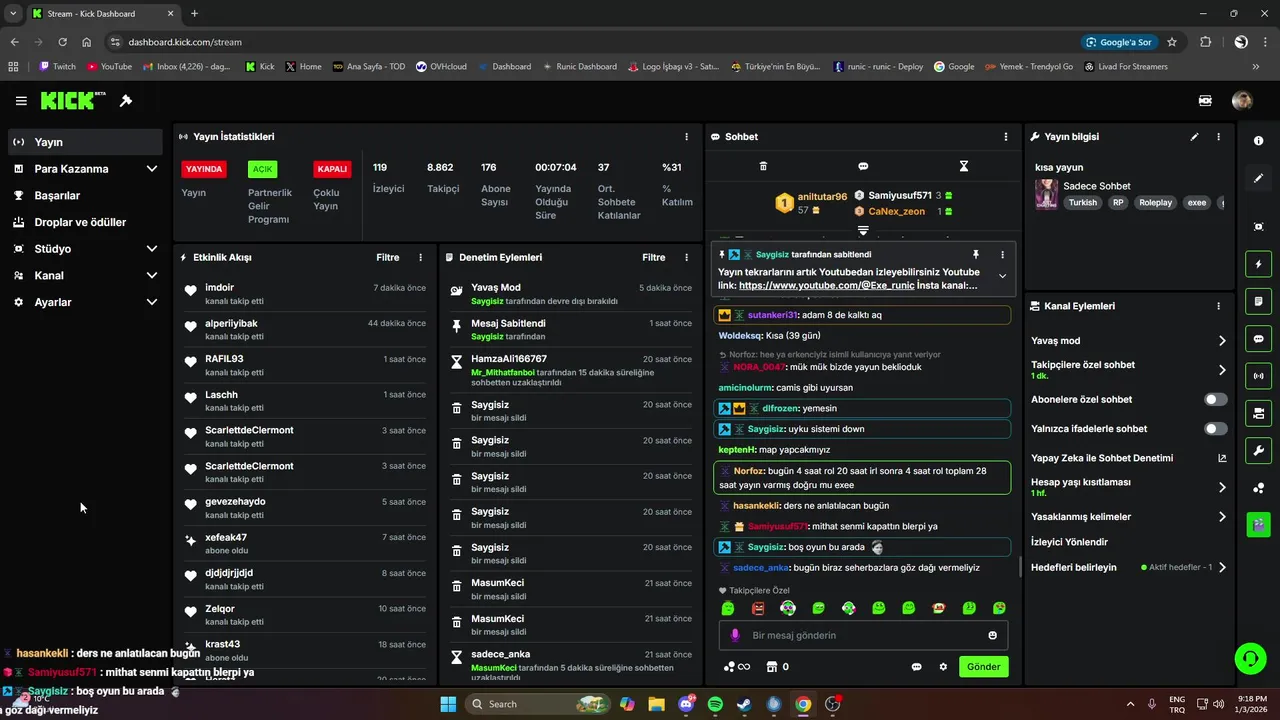
Task: Open Yasaklanmış kelimeler arrow
Action: pos(1222,517)
